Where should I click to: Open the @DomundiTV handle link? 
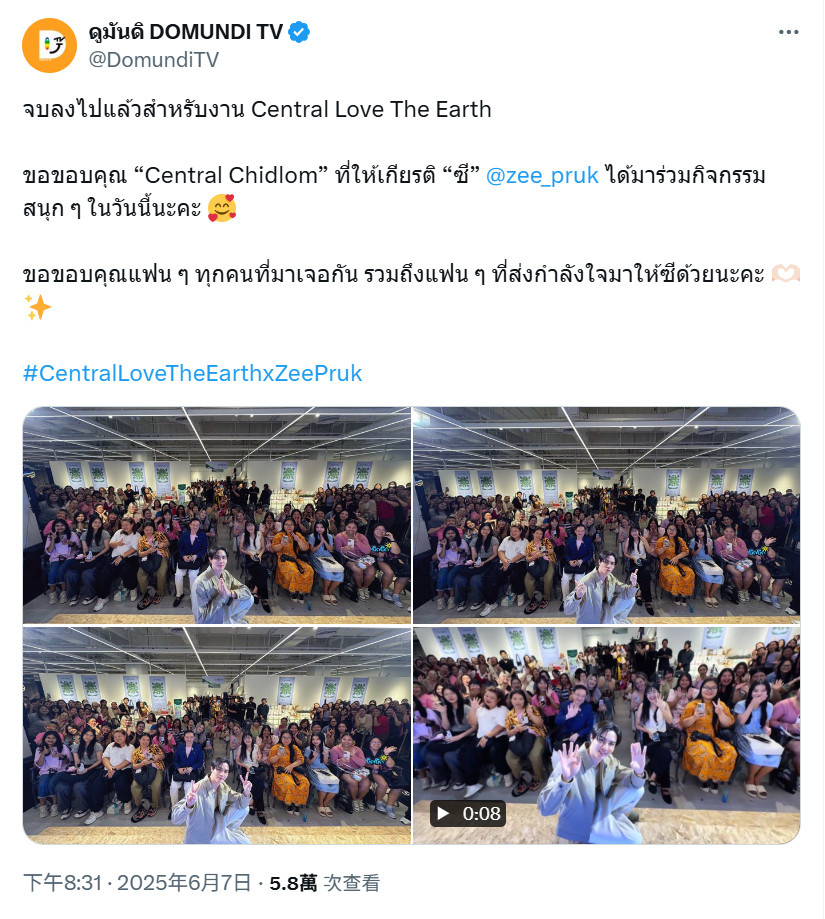(x=154, y=60)
